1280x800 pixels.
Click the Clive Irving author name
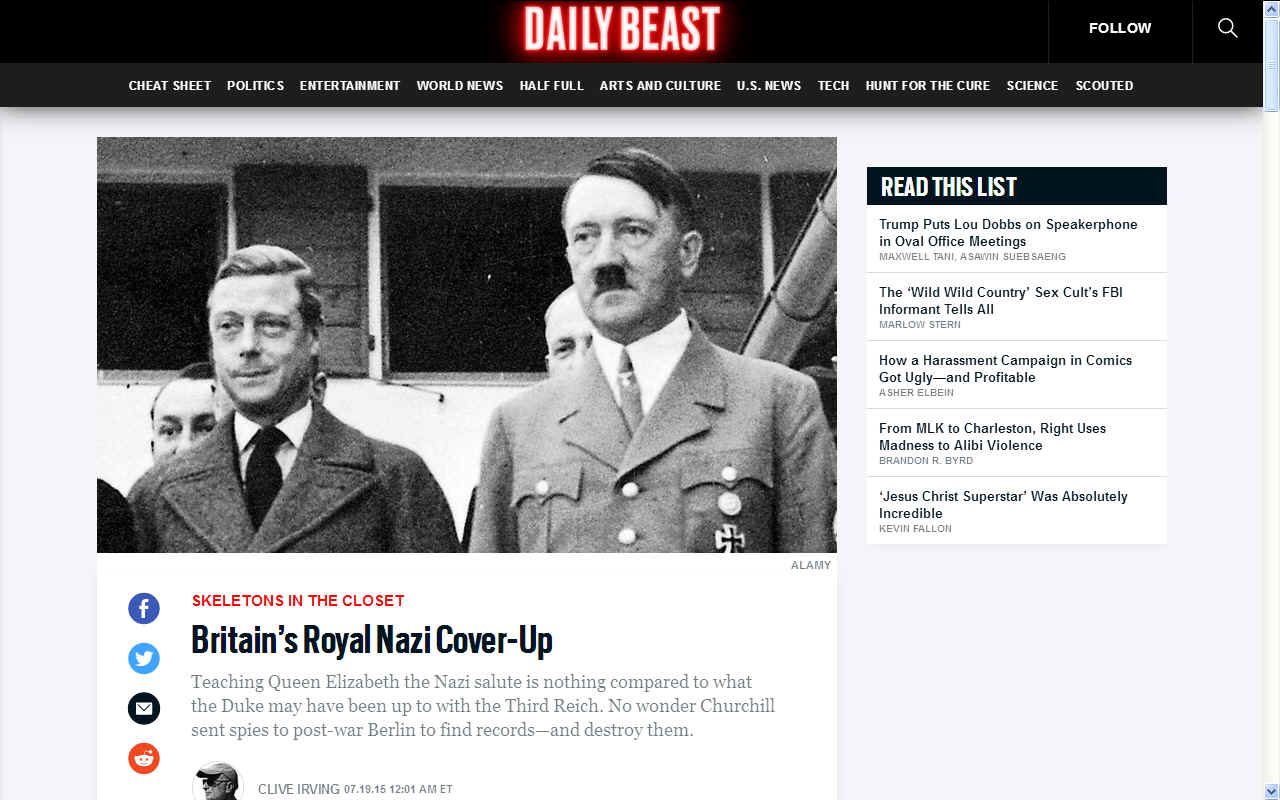(x=299, y=789)
